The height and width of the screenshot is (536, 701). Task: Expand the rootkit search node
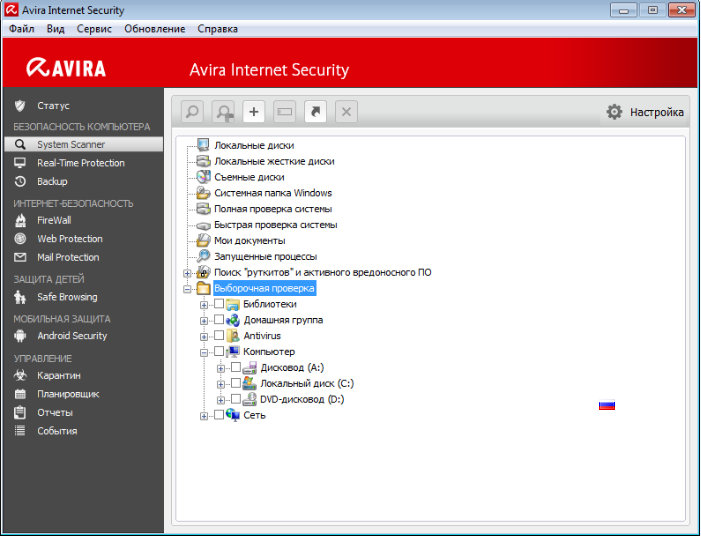pos(187,273)
